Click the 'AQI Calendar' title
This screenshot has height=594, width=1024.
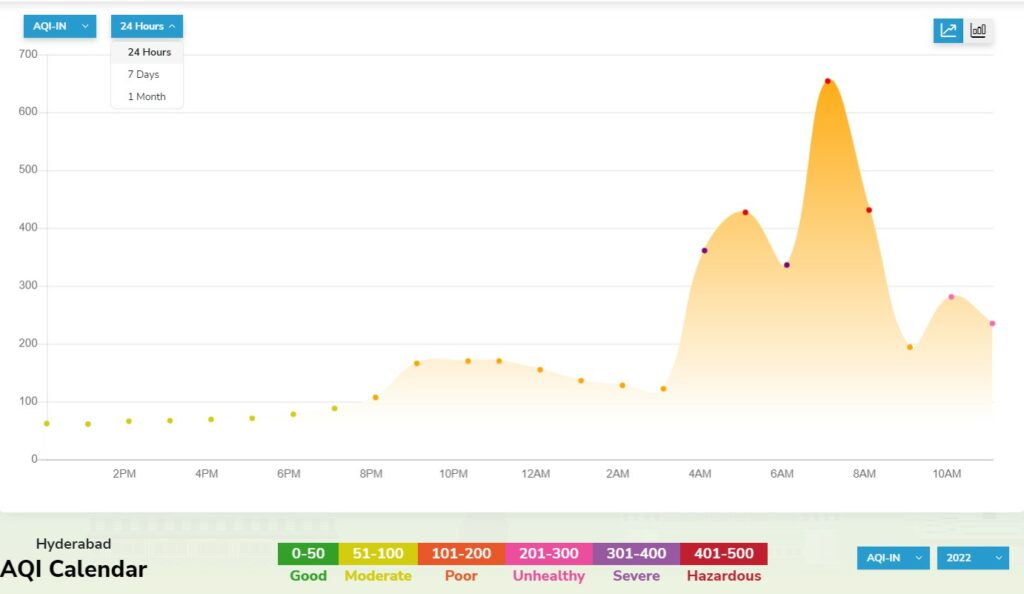(x=73, y=569)
